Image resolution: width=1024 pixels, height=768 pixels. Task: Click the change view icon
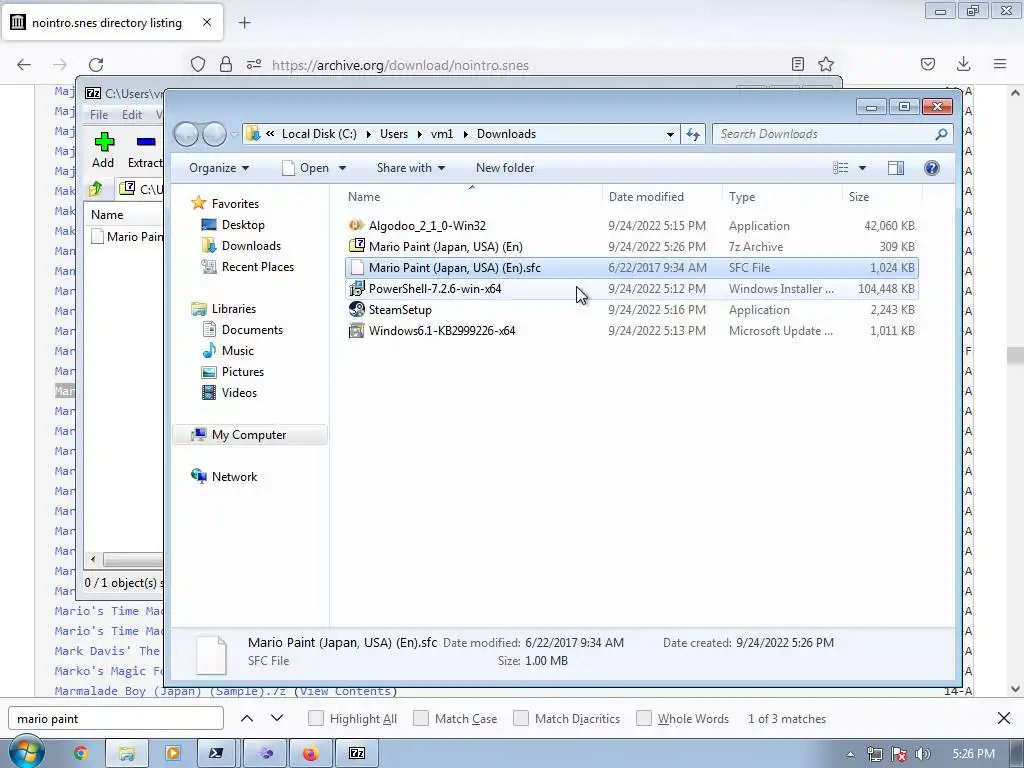840,168
